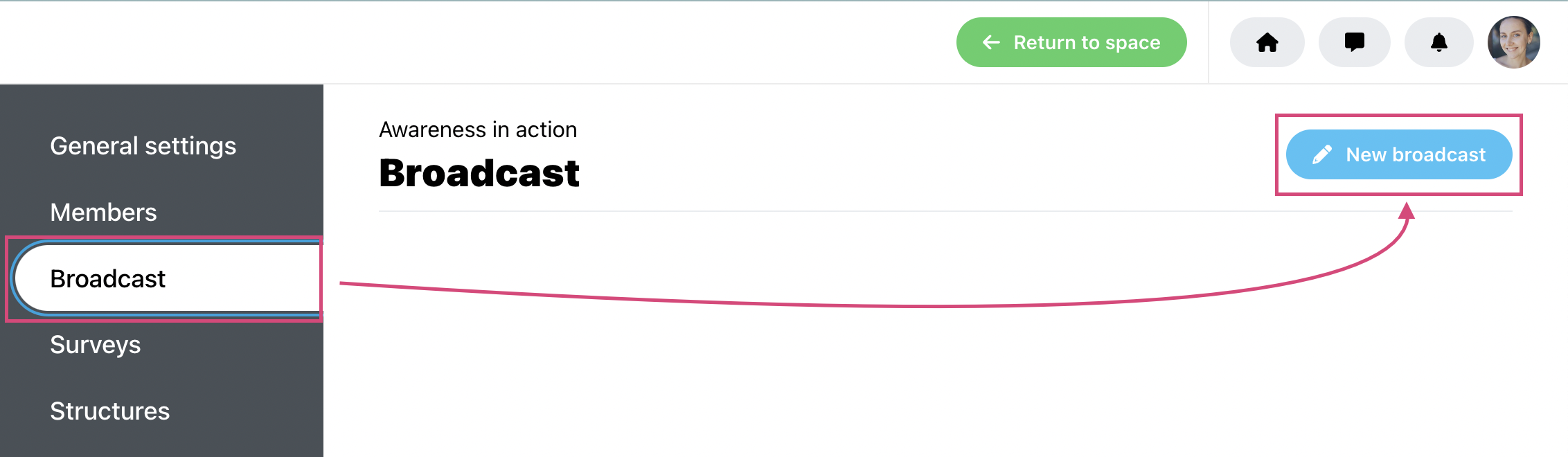Open Surveys in the sidebar
The image size is (1568, 457).
[96, 345]
